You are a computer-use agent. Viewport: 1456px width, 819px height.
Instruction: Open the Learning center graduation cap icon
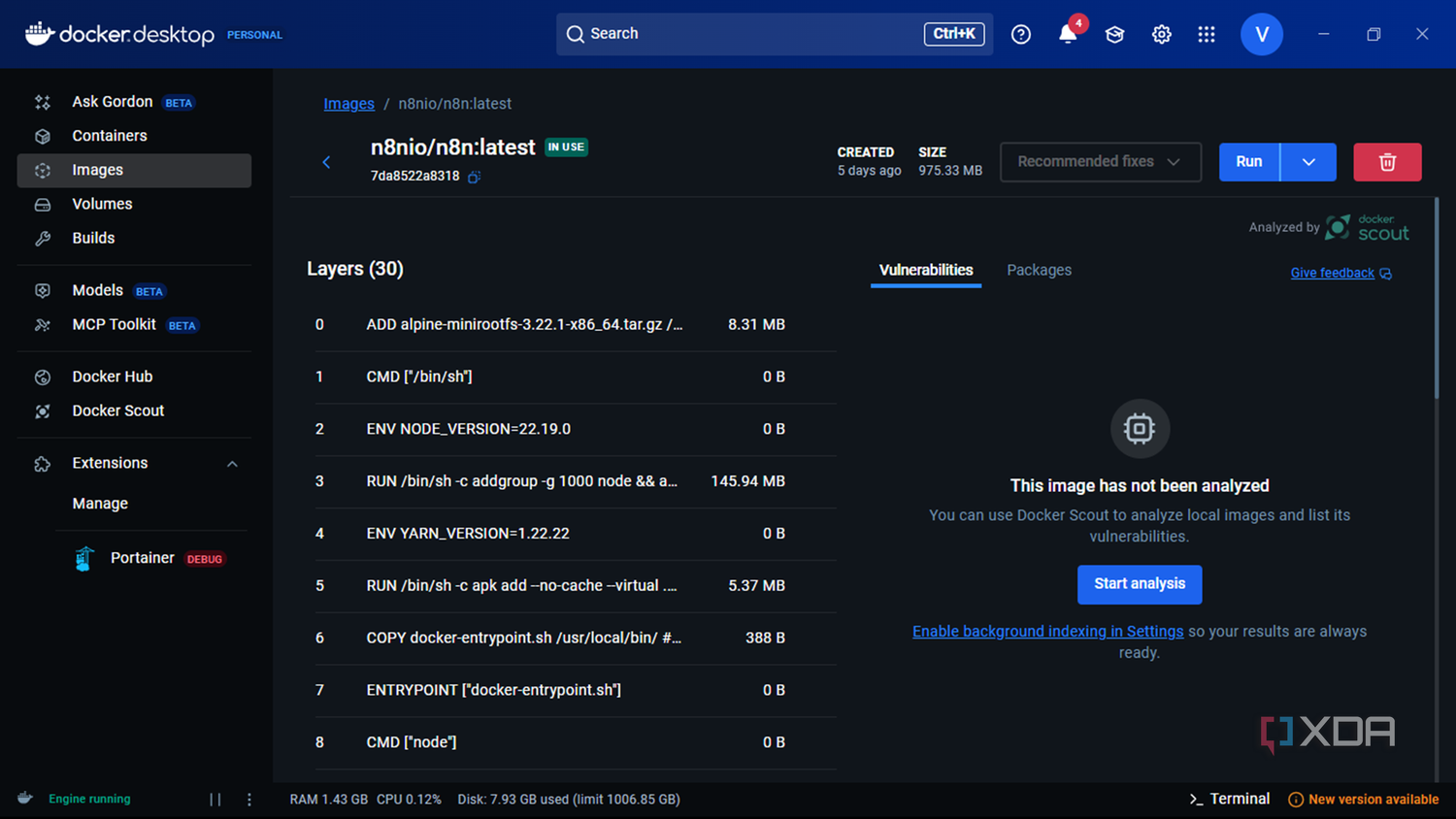1114,34
